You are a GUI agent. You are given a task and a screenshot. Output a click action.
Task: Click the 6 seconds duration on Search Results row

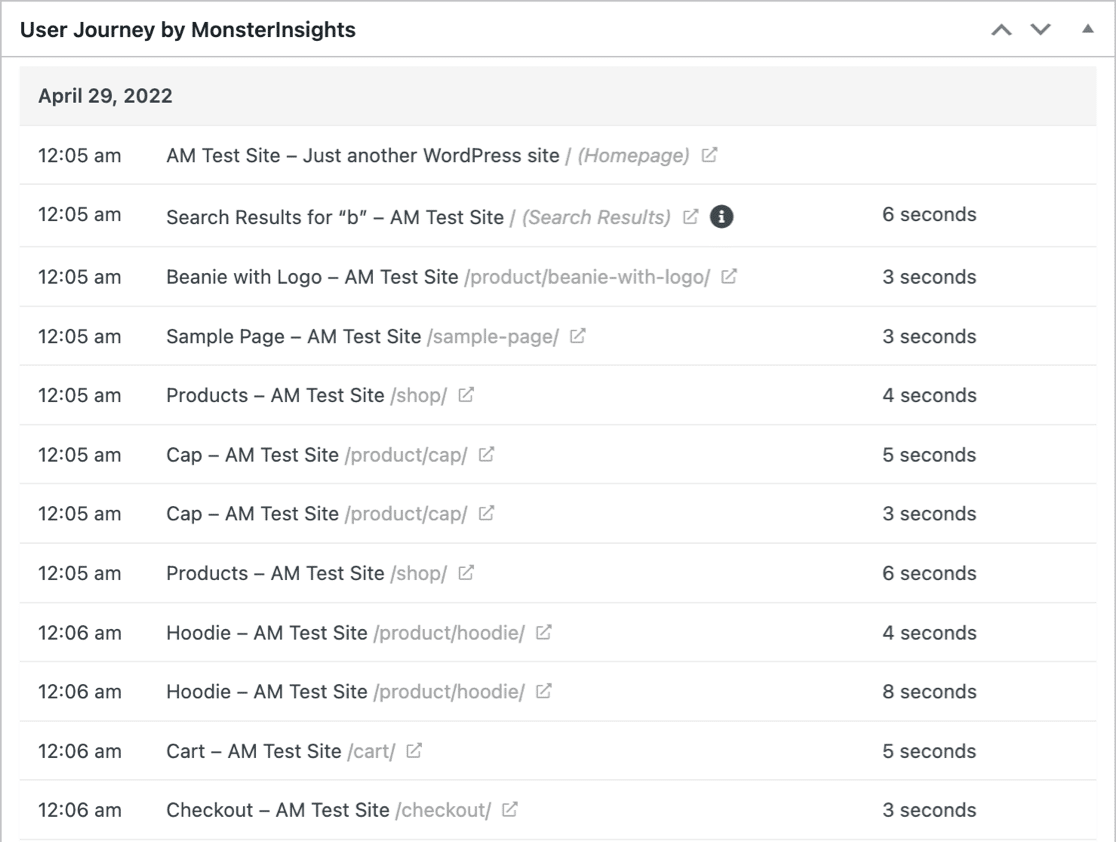tap(929, 215)
